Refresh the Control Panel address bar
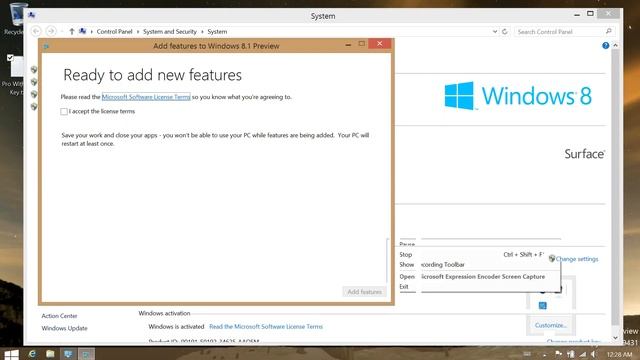Screen dimensions: 640x360 coord(505,31)
